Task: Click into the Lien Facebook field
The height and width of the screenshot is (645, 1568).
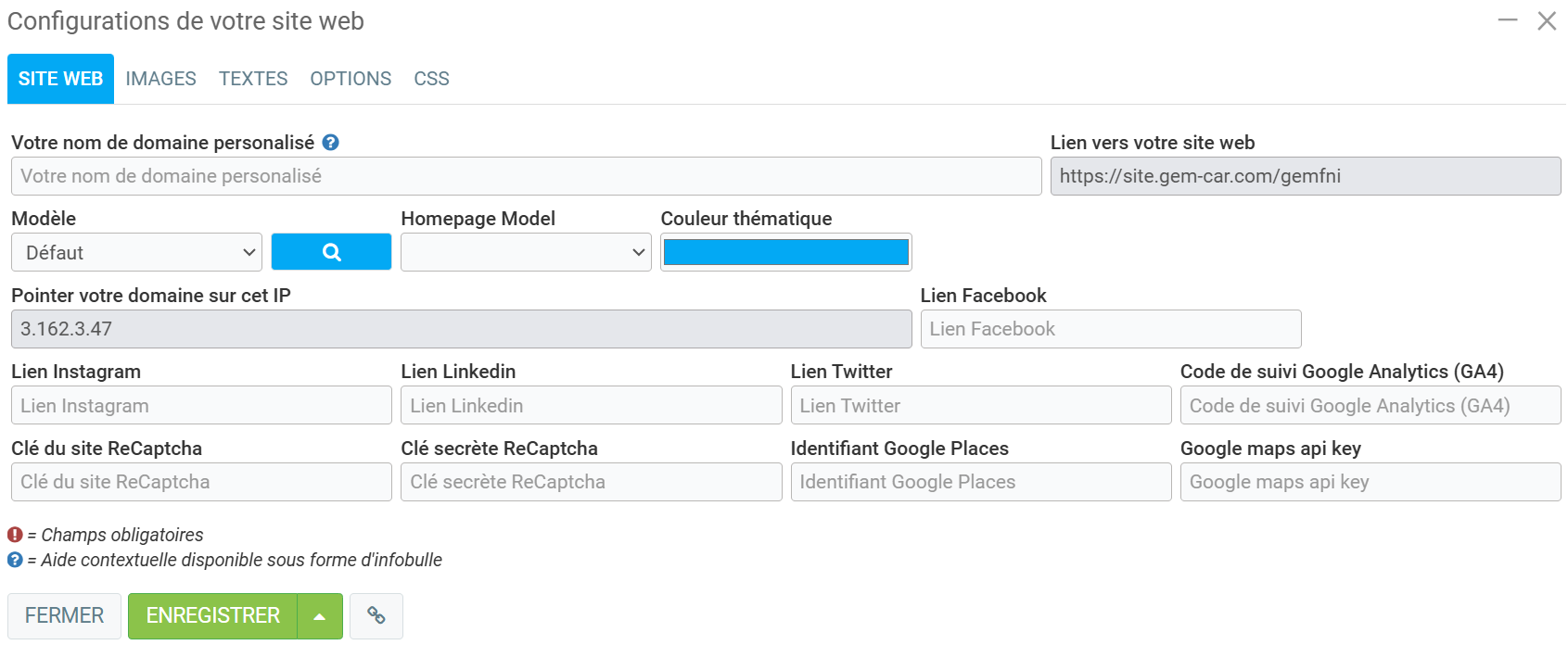Action: point(1110,329)
